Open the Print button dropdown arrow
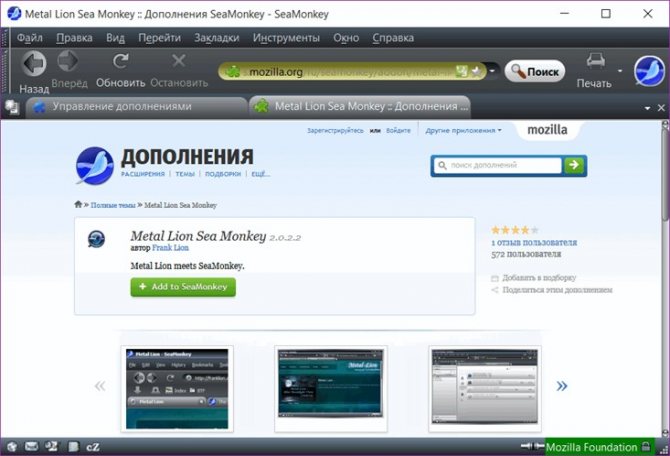 click(618, 71)
